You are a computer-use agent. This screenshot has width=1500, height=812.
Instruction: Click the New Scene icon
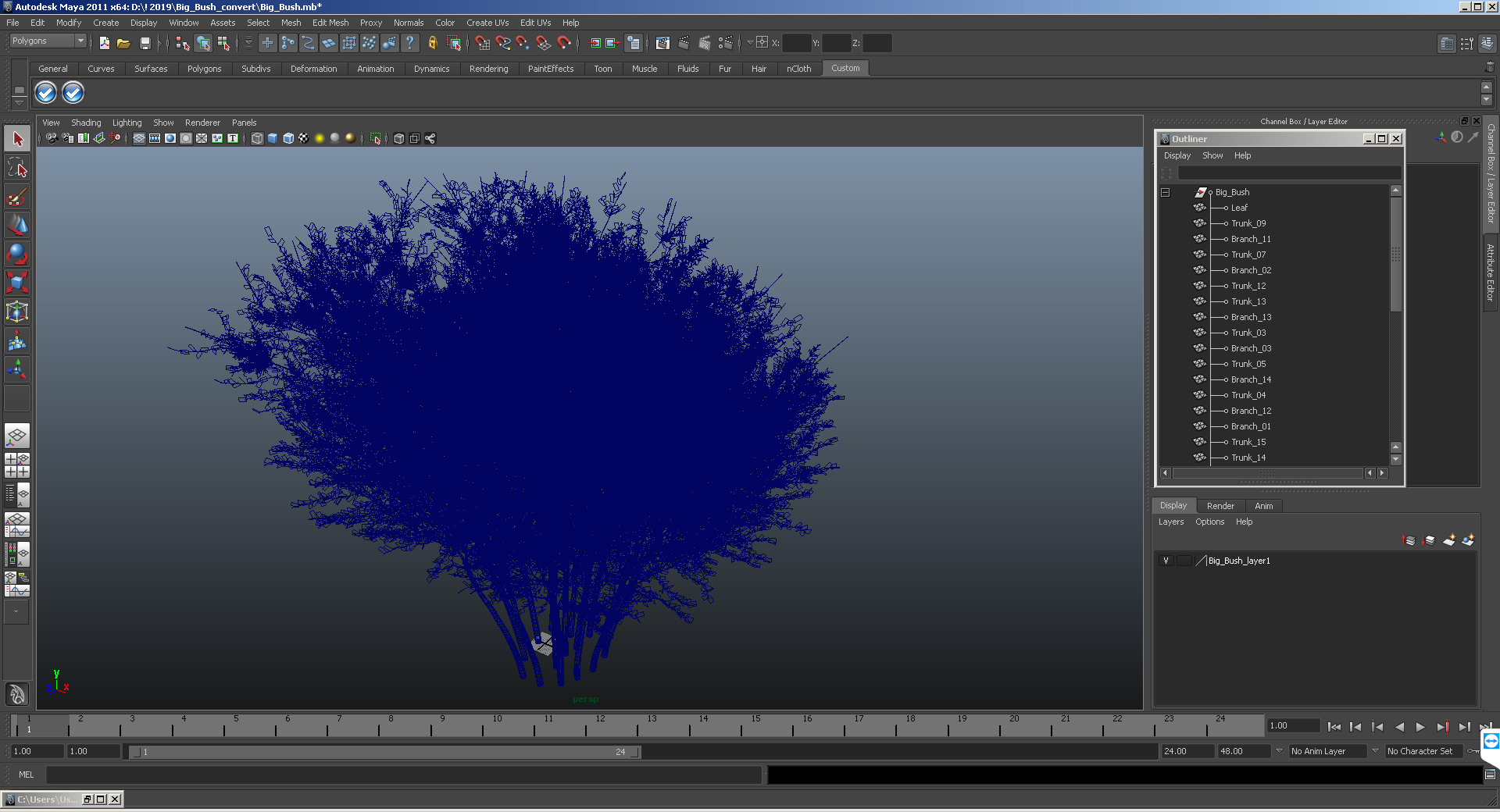point(104,43)
